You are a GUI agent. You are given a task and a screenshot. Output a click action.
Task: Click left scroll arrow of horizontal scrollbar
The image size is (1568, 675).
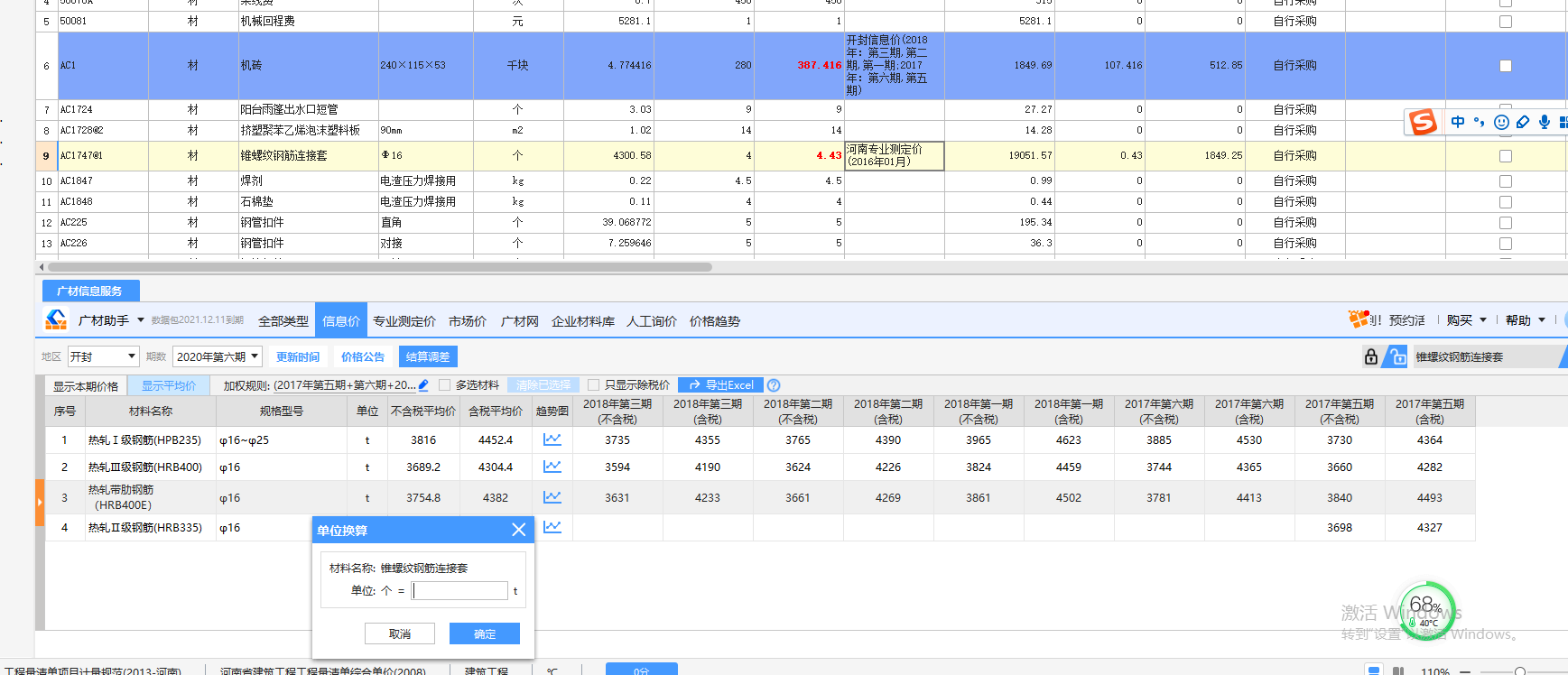click(x=41, y=267)
